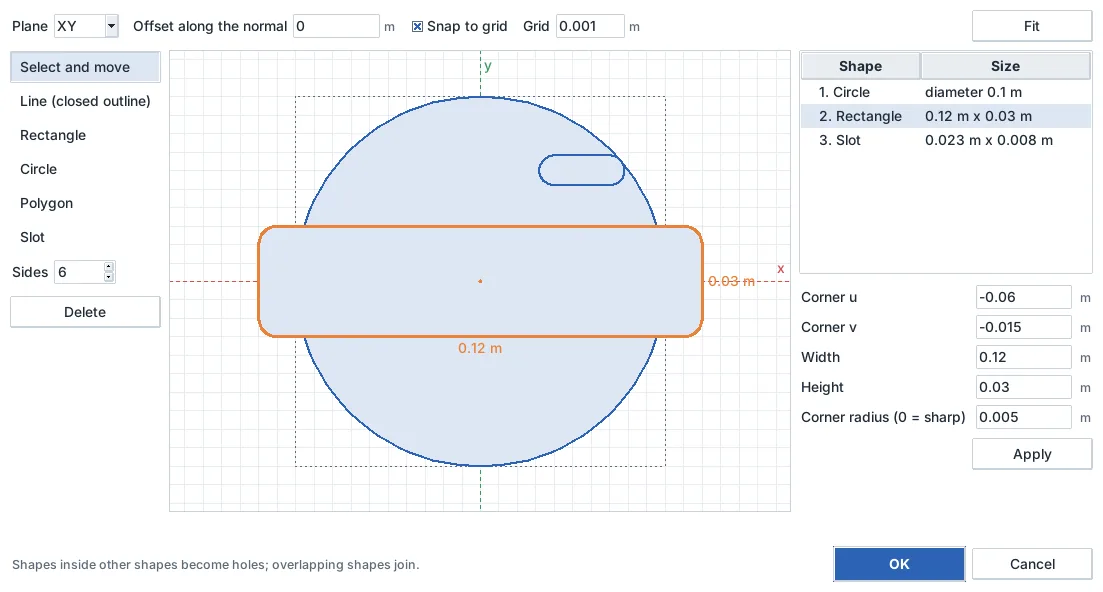
Task: Decrease the Sides spinner value
Action: click(x=108, y=277)
